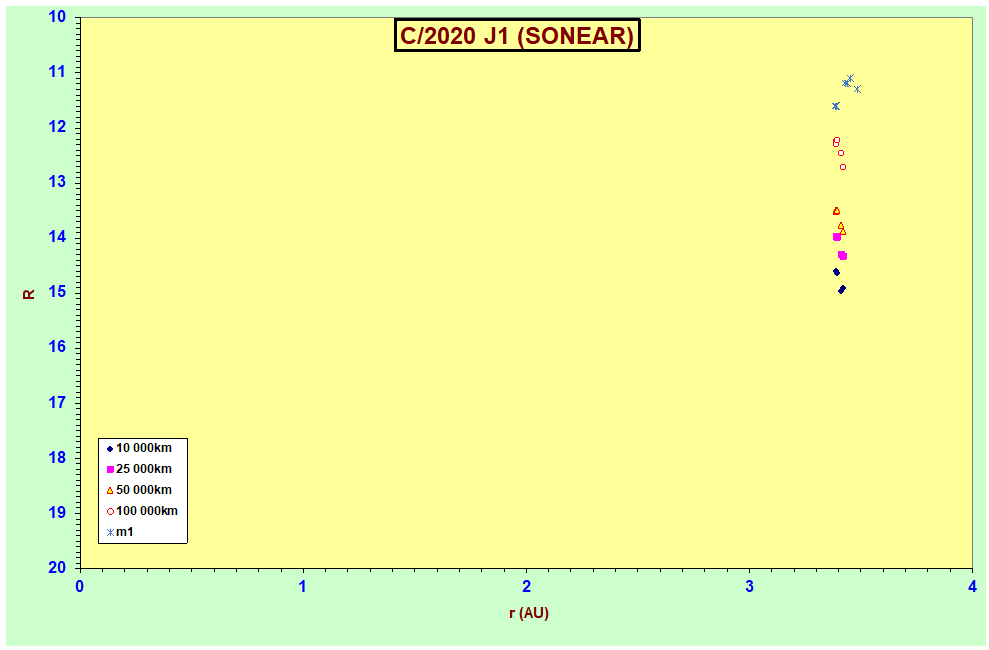Screen dimensions: 989x650
Task: Click the x-axis label 4
Action: point(973,586)
